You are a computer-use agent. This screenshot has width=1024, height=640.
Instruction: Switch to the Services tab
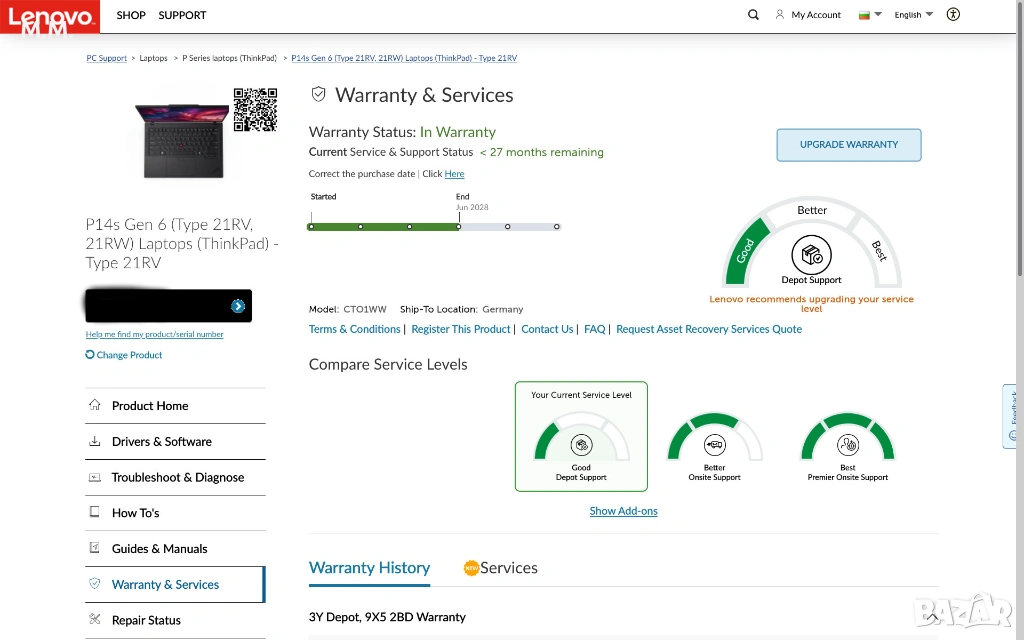click(x=508, y=568)
